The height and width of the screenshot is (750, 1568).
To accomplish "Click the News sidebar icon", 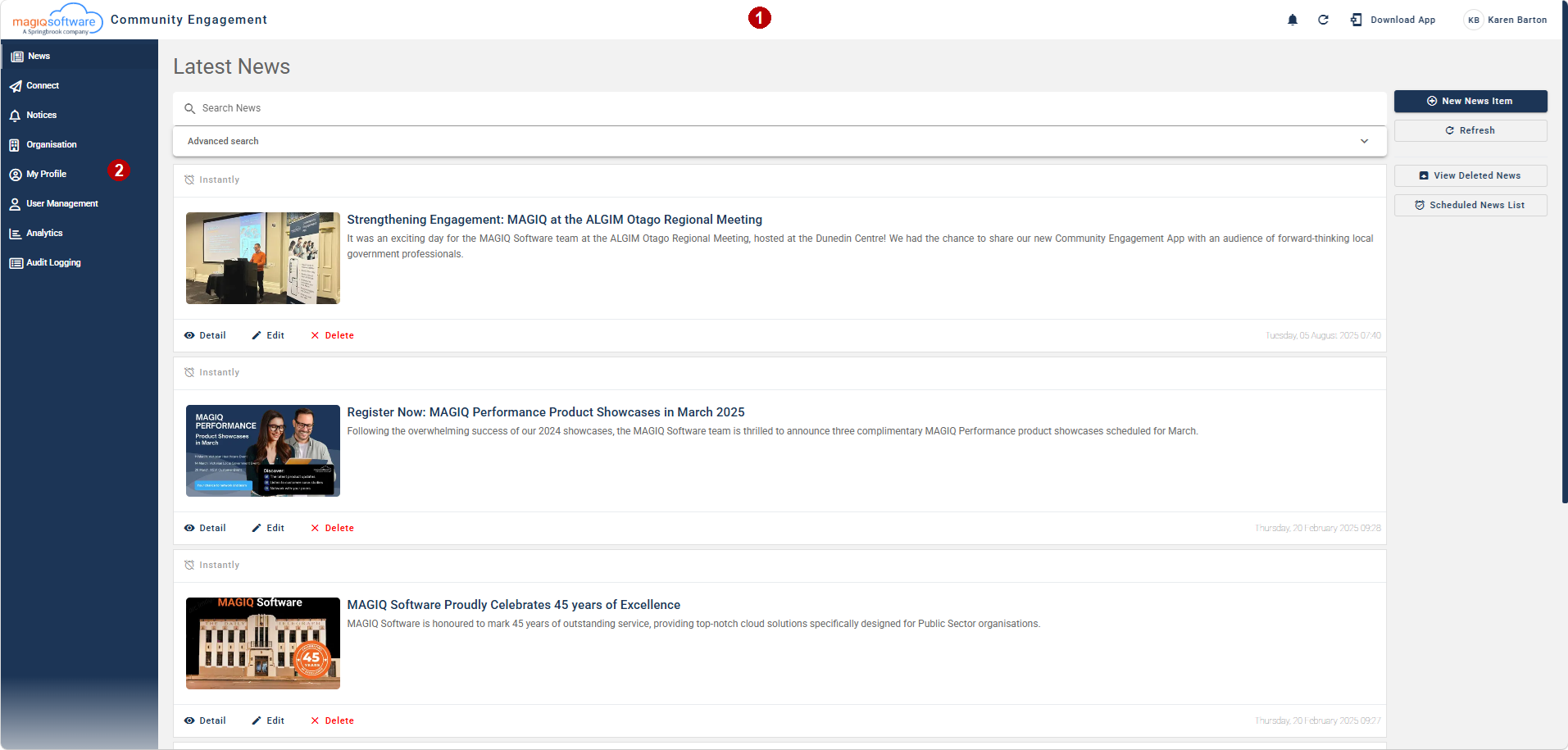I will (17, 57).
